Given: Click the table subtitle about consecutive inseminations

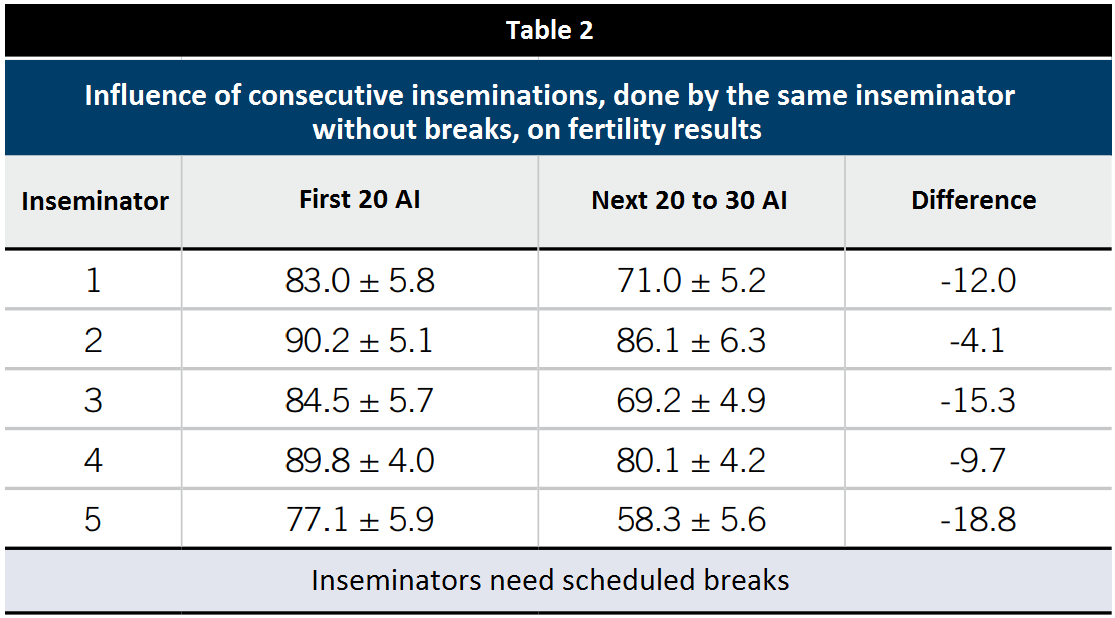Looking at the screenshot, I should coord(549,112).
